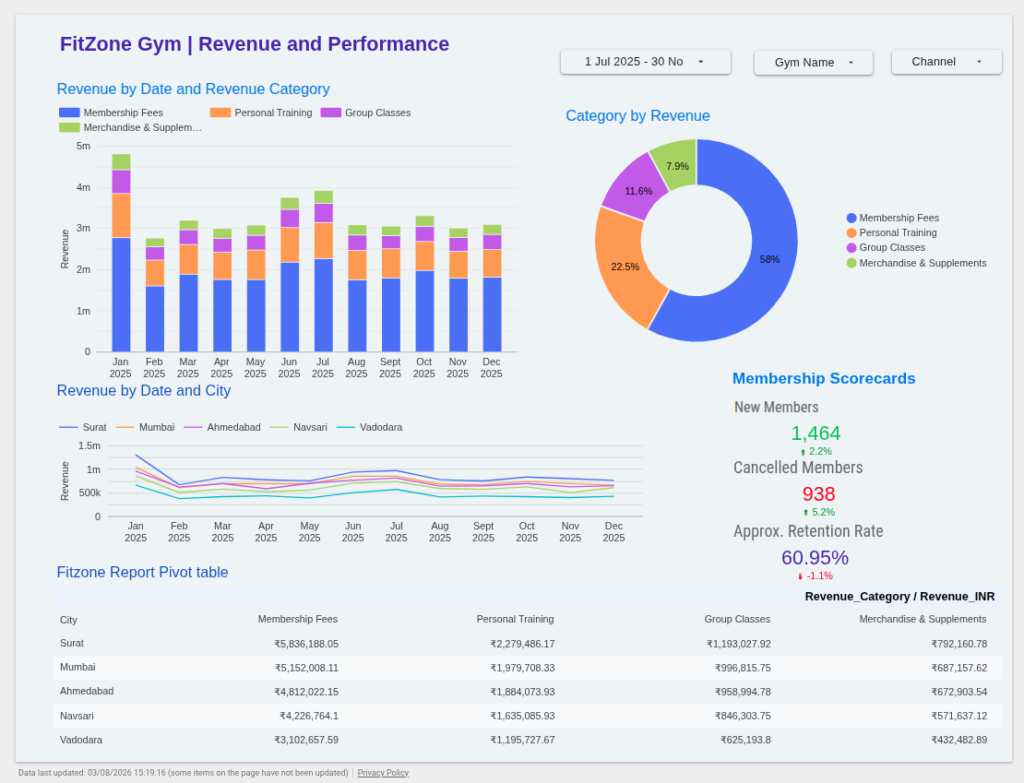
Task: Click the 58% donut slice
Action: tap(771, 259)
